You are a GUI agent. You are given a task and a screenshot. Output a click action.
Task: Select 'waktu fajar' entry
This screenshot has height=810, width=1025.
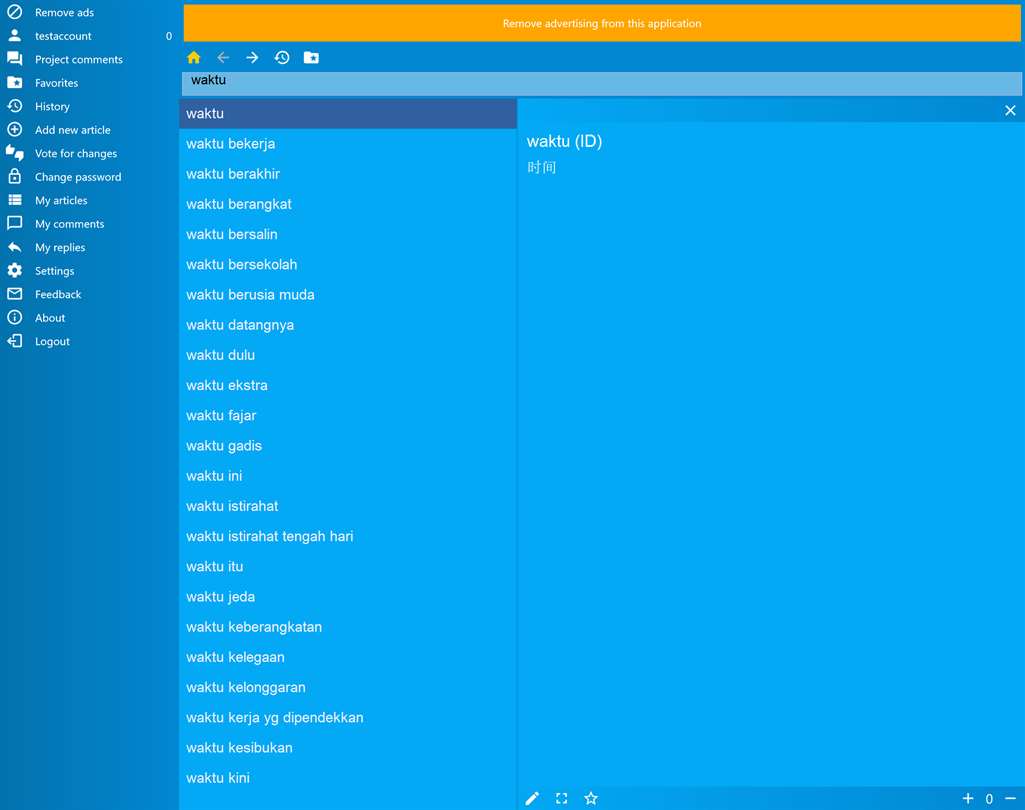point(348,415)
